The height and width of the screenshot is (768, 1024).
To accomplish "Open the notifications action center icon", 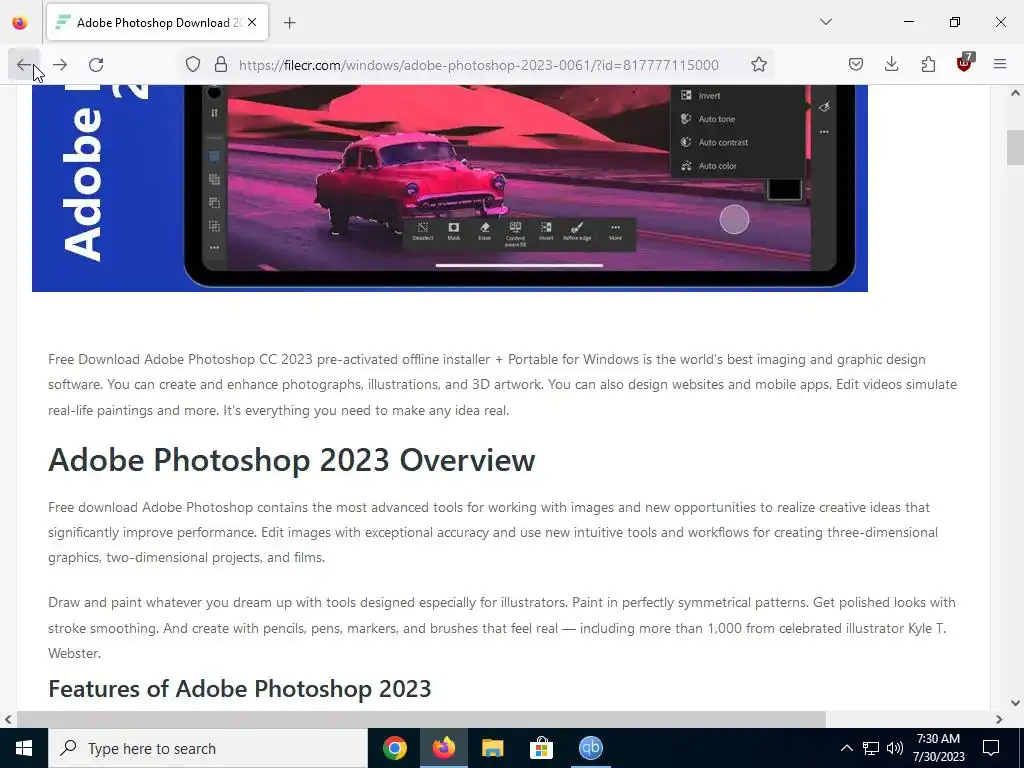I will pyautogui.click(x=991, y=748).
